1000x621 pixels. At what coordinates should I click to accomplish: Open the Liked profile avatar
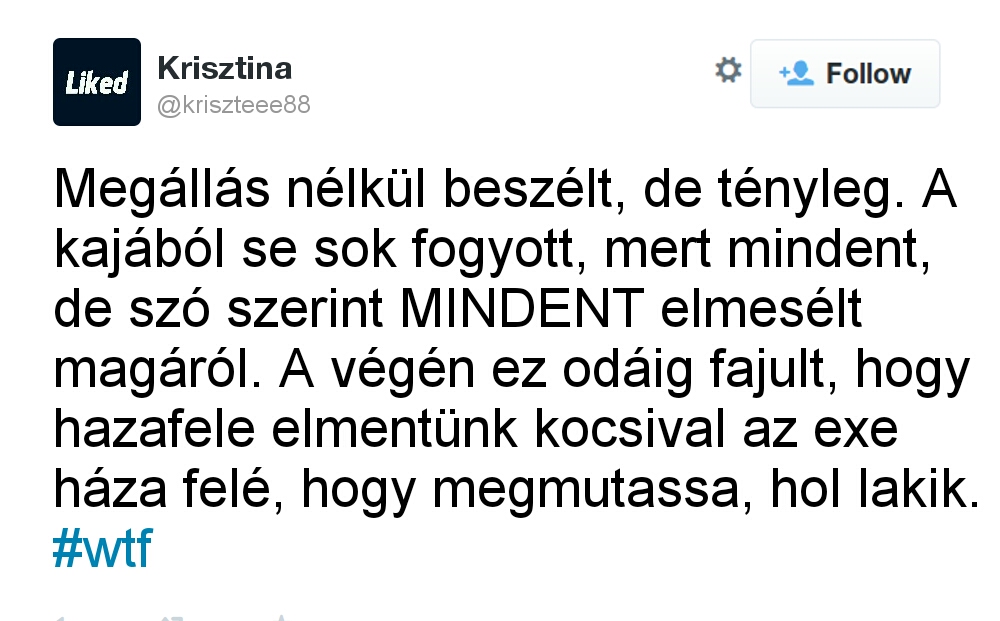[97, 82]
